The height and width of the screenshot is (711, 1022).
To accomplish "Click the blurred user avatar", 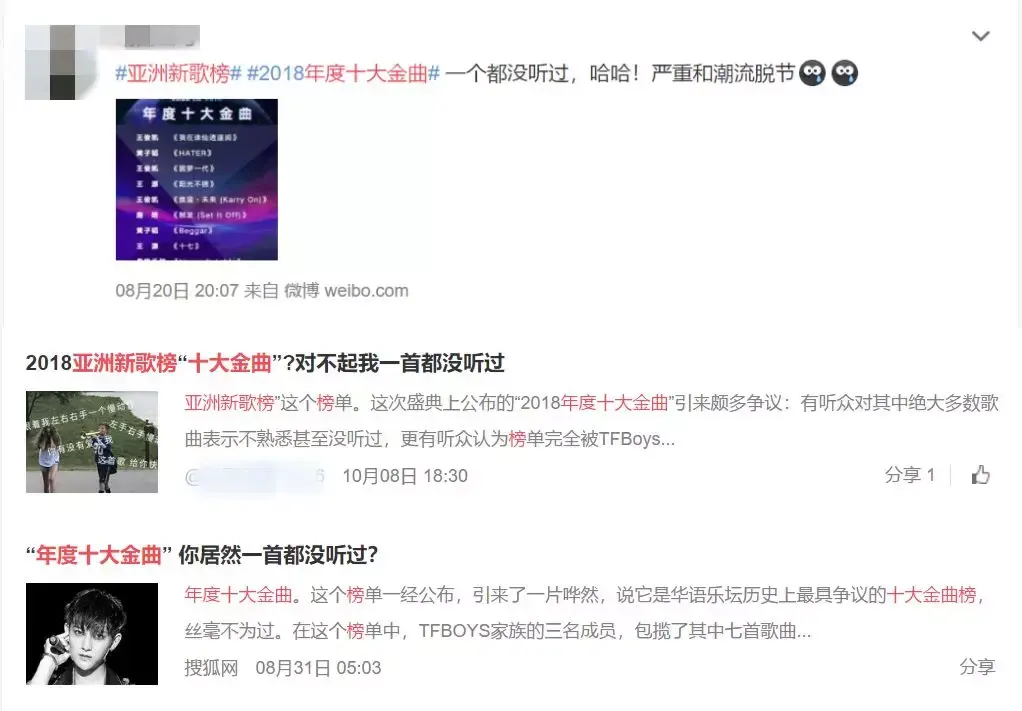I will click(50, 63).
